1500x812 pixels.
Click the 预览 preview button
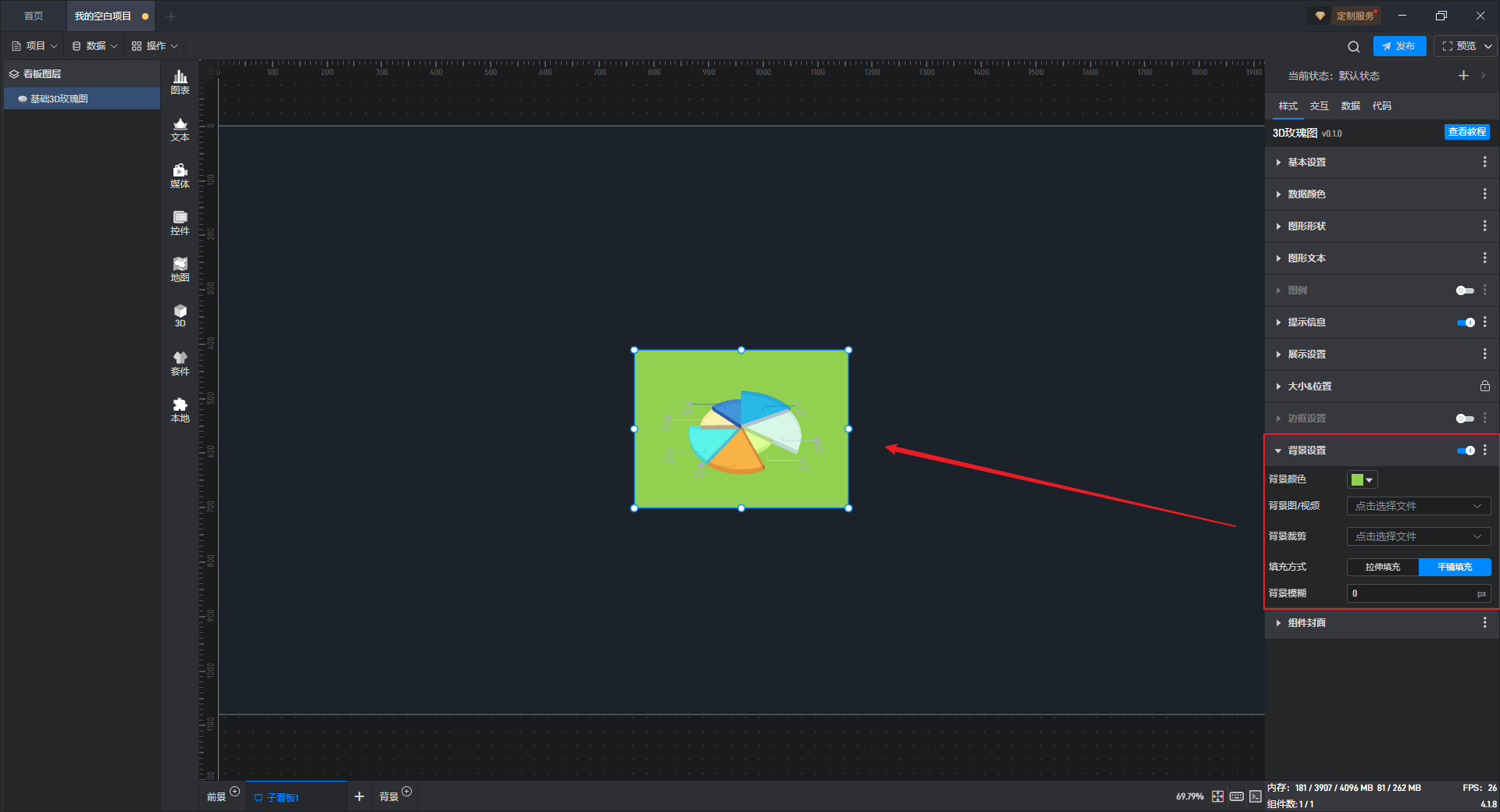pos(1459,46)
